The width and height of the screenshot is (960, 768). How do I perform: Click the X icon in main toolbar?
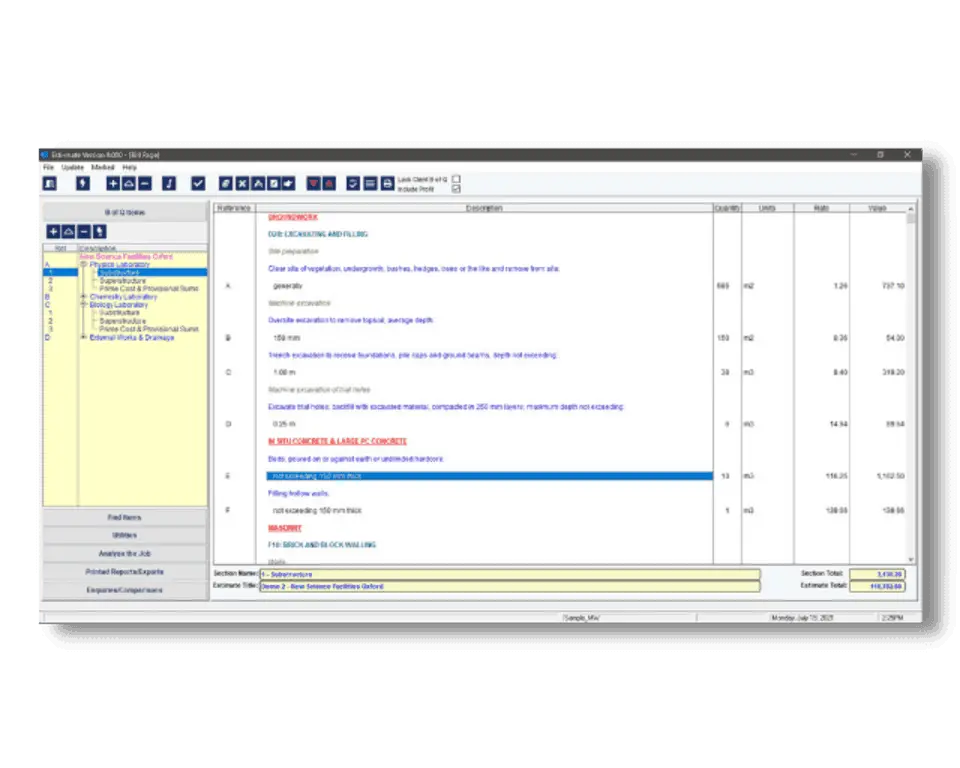pyautogui.click(x=241, y=184)
